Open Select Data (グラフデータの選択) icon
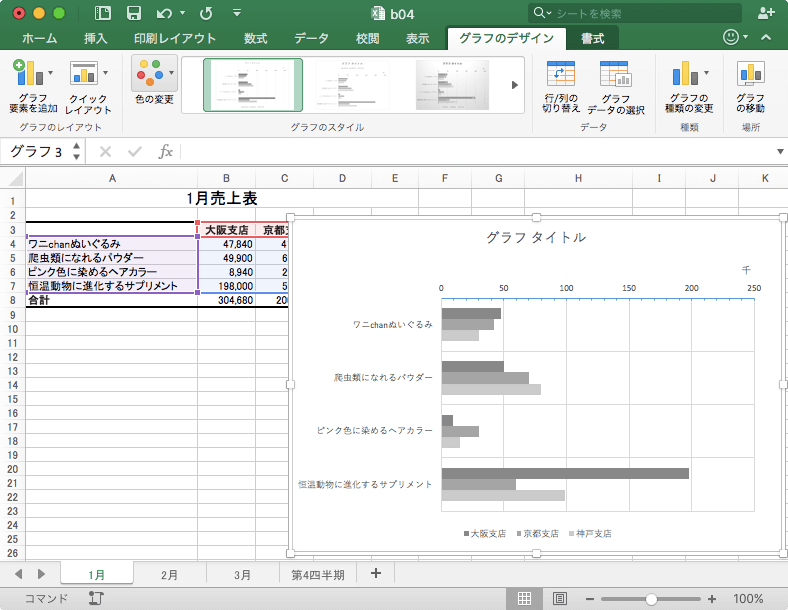788x610 pixels. coord(615,74)
